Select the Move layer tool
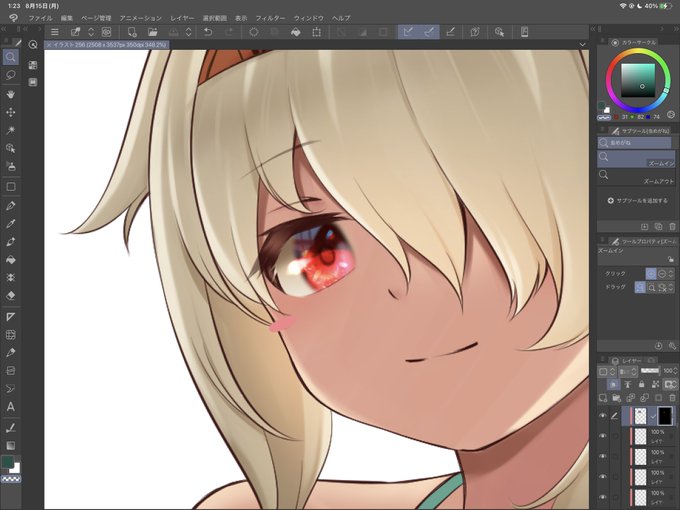The image size is (680, 510). tap(10, 112)
